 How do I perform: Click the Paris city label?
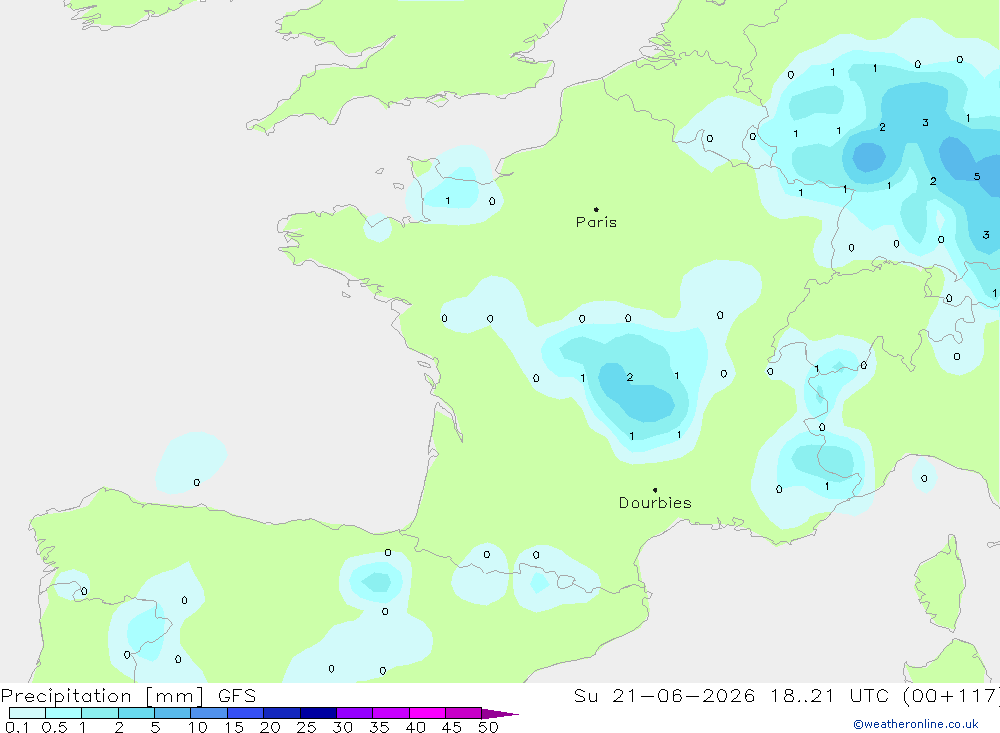(x=596, y=222)
